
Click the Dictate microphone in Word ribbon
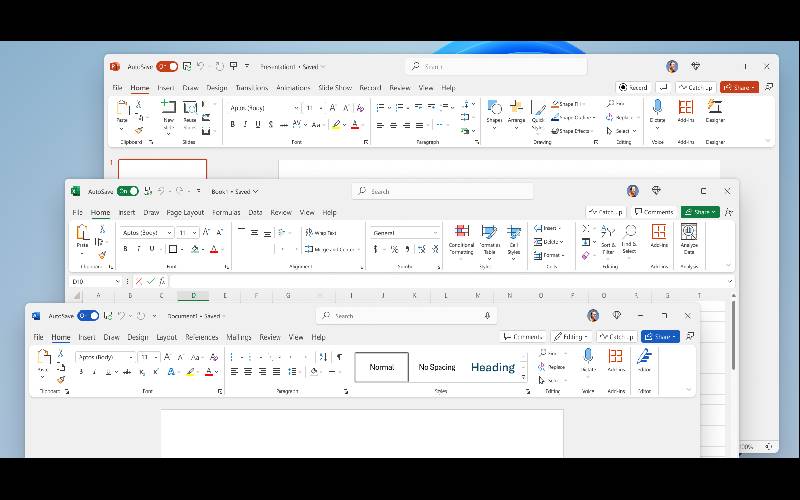click(x=588, y=358)
